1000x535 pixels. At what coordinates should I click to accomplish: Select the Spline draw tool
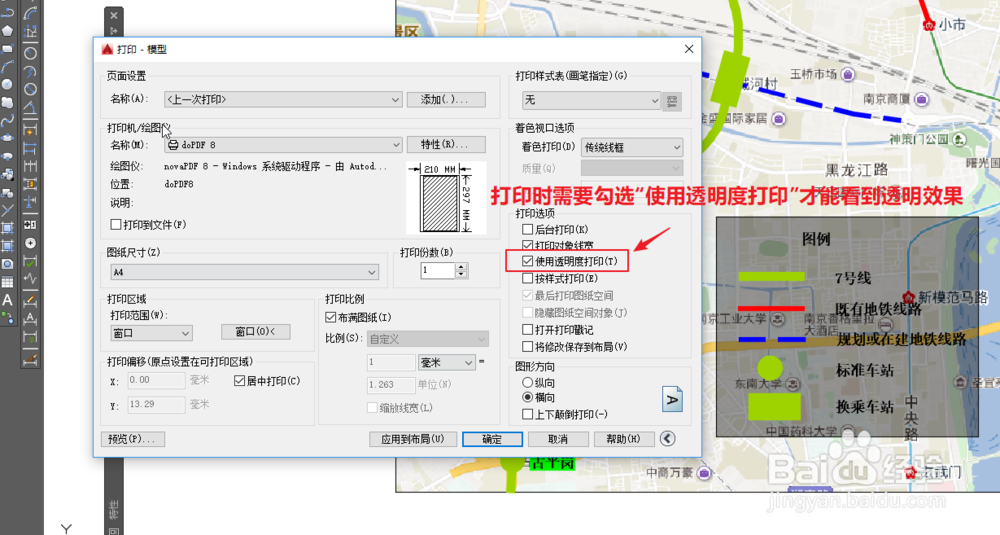coord(7,120)
